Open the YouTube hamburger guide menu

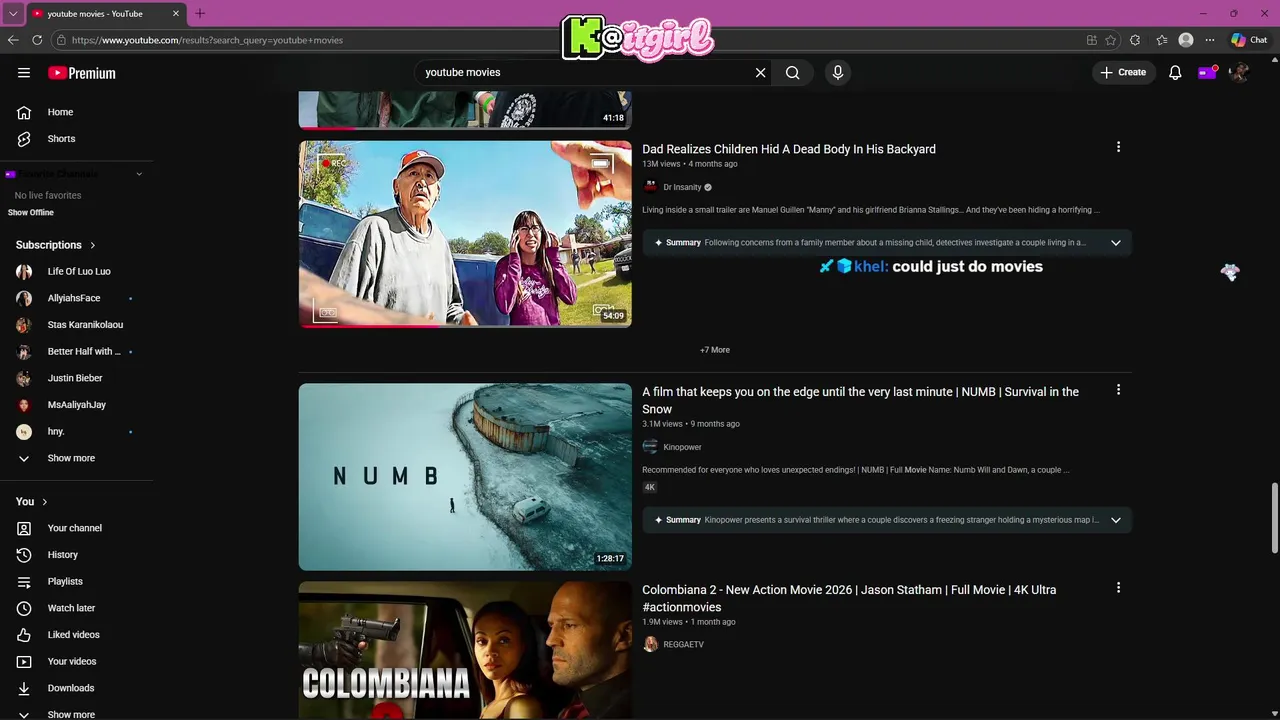point(24,73)
